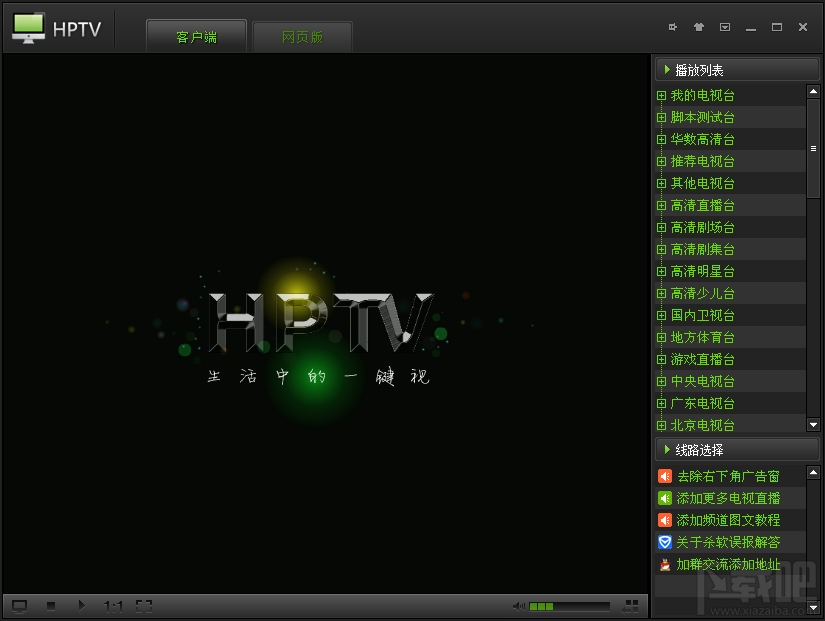
Task: Collapse the 线路选择 panel header
Action: tap(737, 450)
